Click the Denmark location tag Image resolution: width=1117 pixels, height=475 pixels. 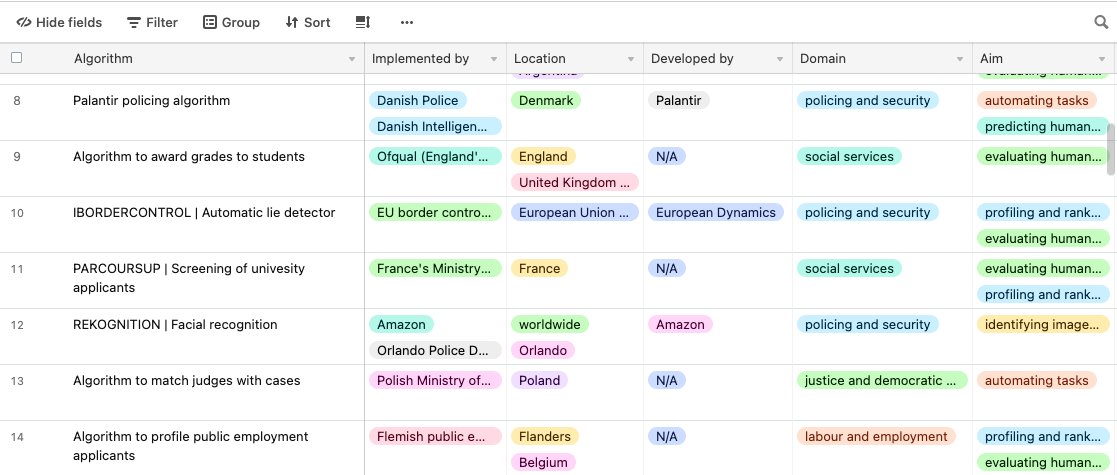(x=546, y=100)
